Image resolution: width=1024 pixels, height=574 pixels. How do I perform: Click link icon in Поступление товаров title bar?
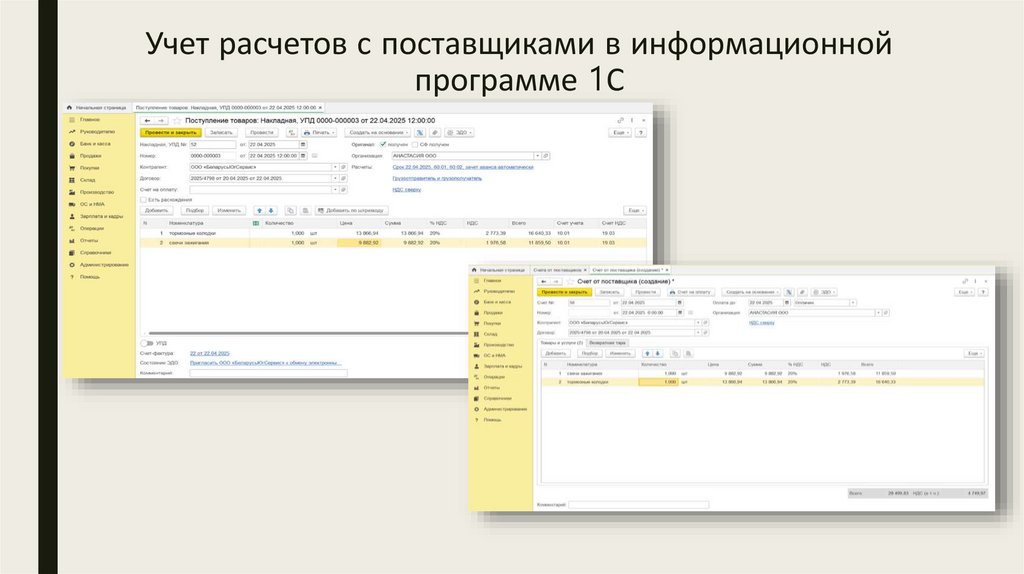[620, 121]
